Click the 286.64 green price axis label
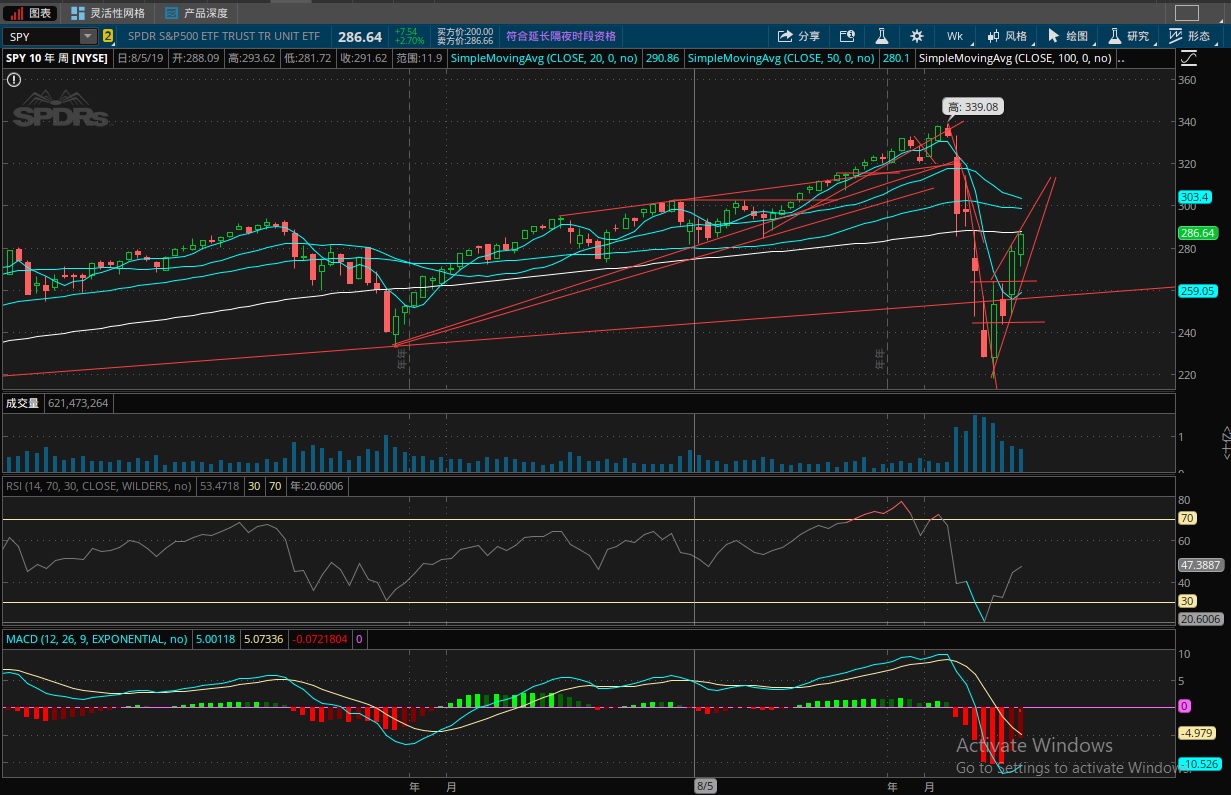 [x=1197, y=233]
